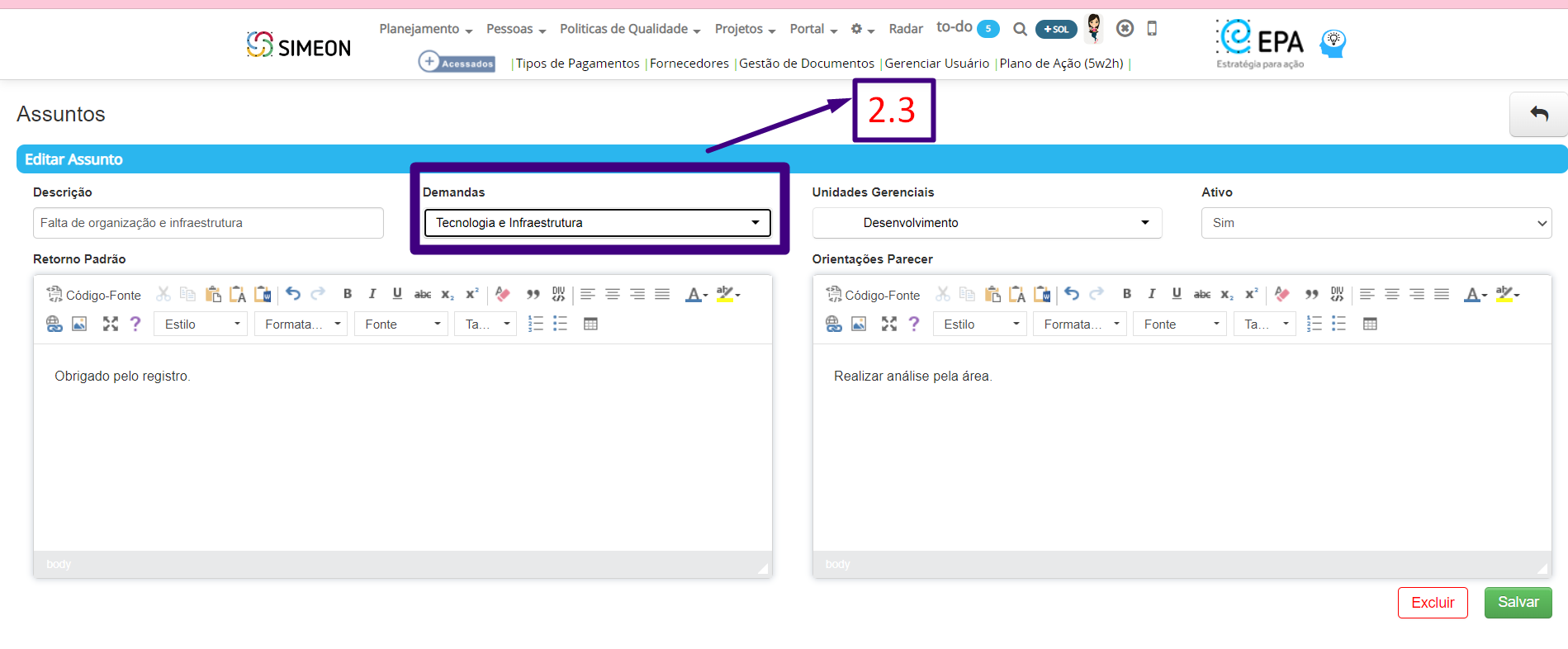The height and width of the screenshot is (649, 1568).
Task: Click blockquote icon in Orientações Parecer editor
Action: coord(1311,294)
